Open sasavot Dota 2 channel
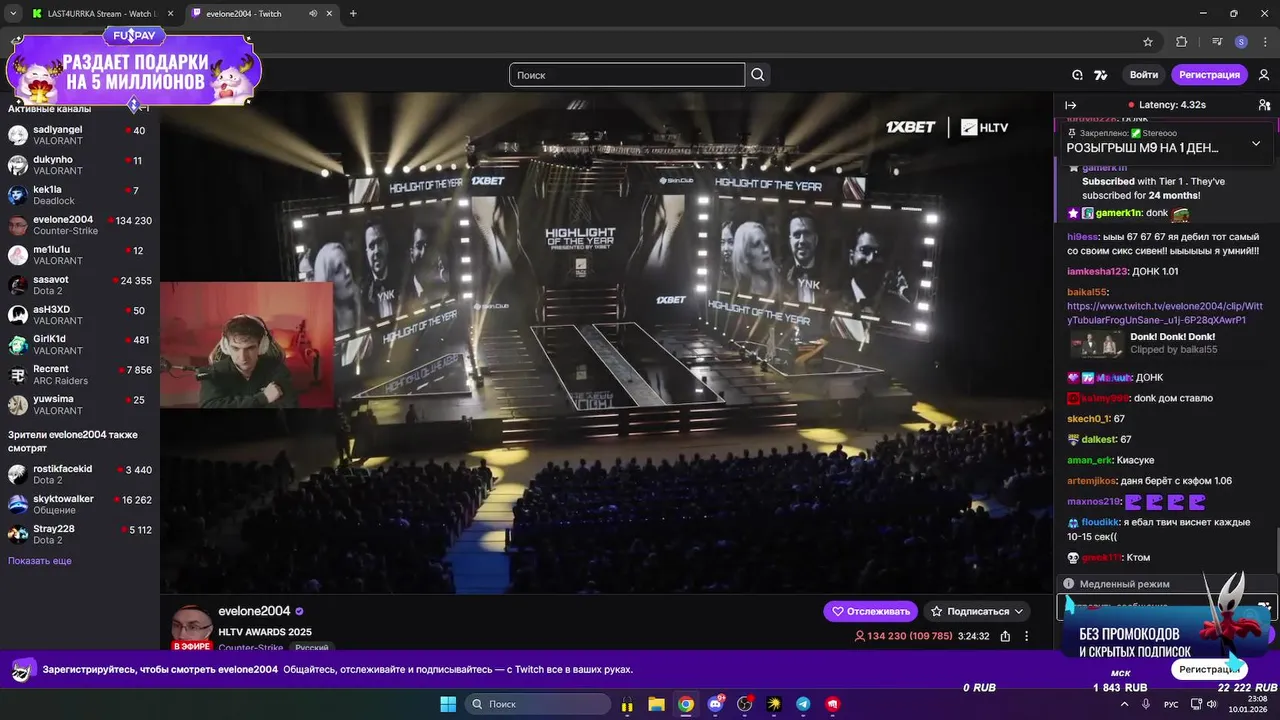This screenshot has width=1280, height=720. coord(79,285)
